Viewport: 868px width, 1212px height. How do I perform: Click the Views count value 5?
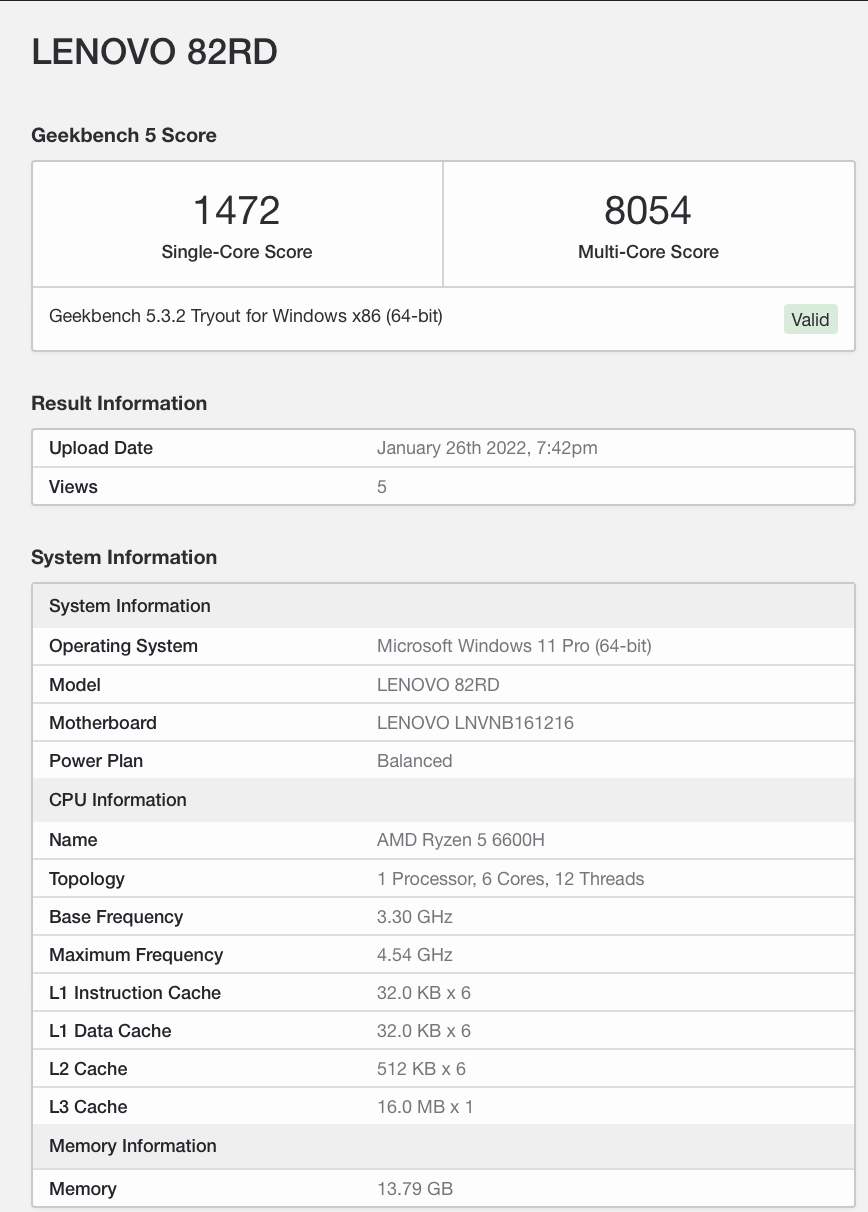[x=381, y=486]
